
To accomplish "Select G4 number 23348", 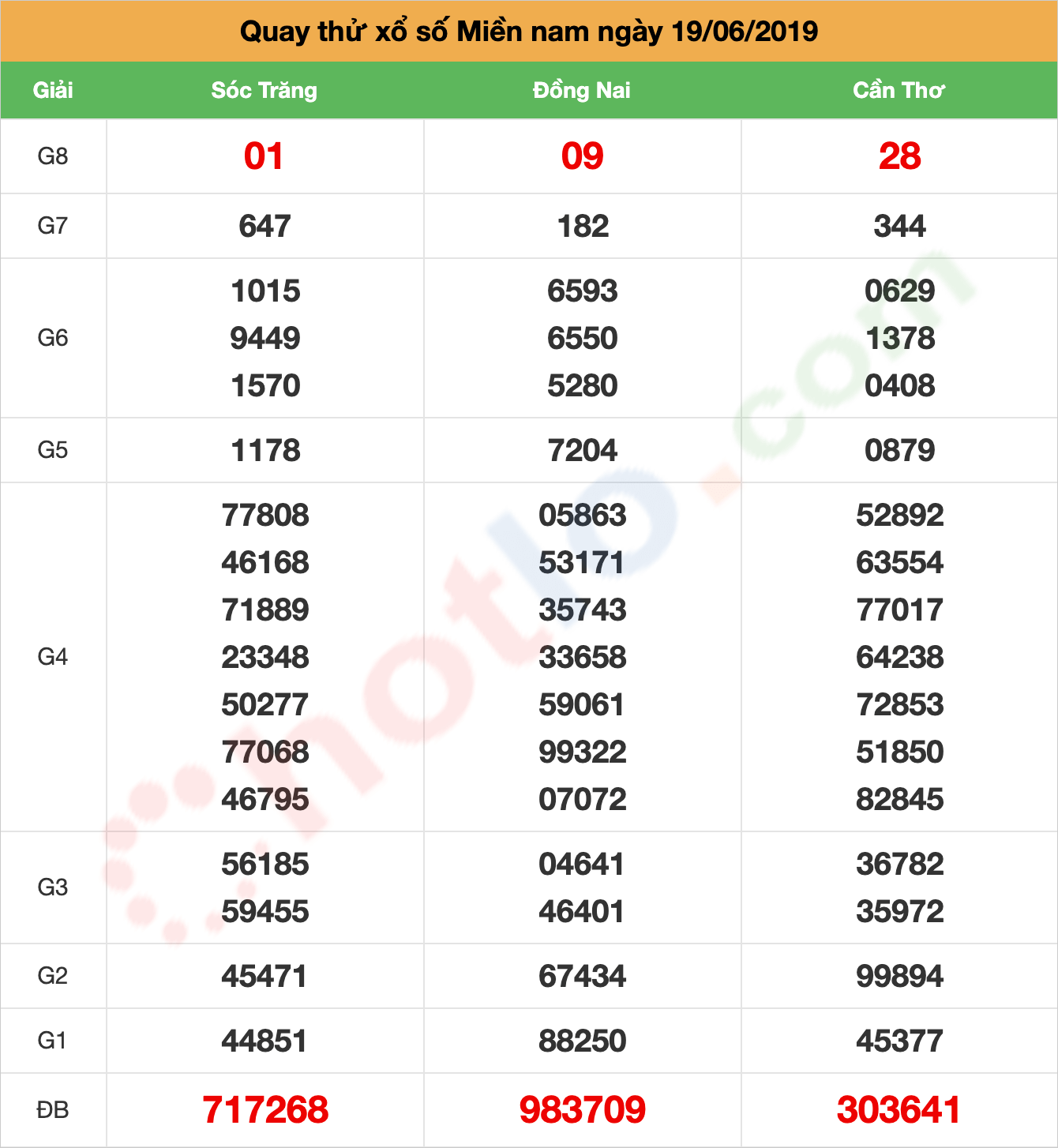I will (x=265, y=658).
